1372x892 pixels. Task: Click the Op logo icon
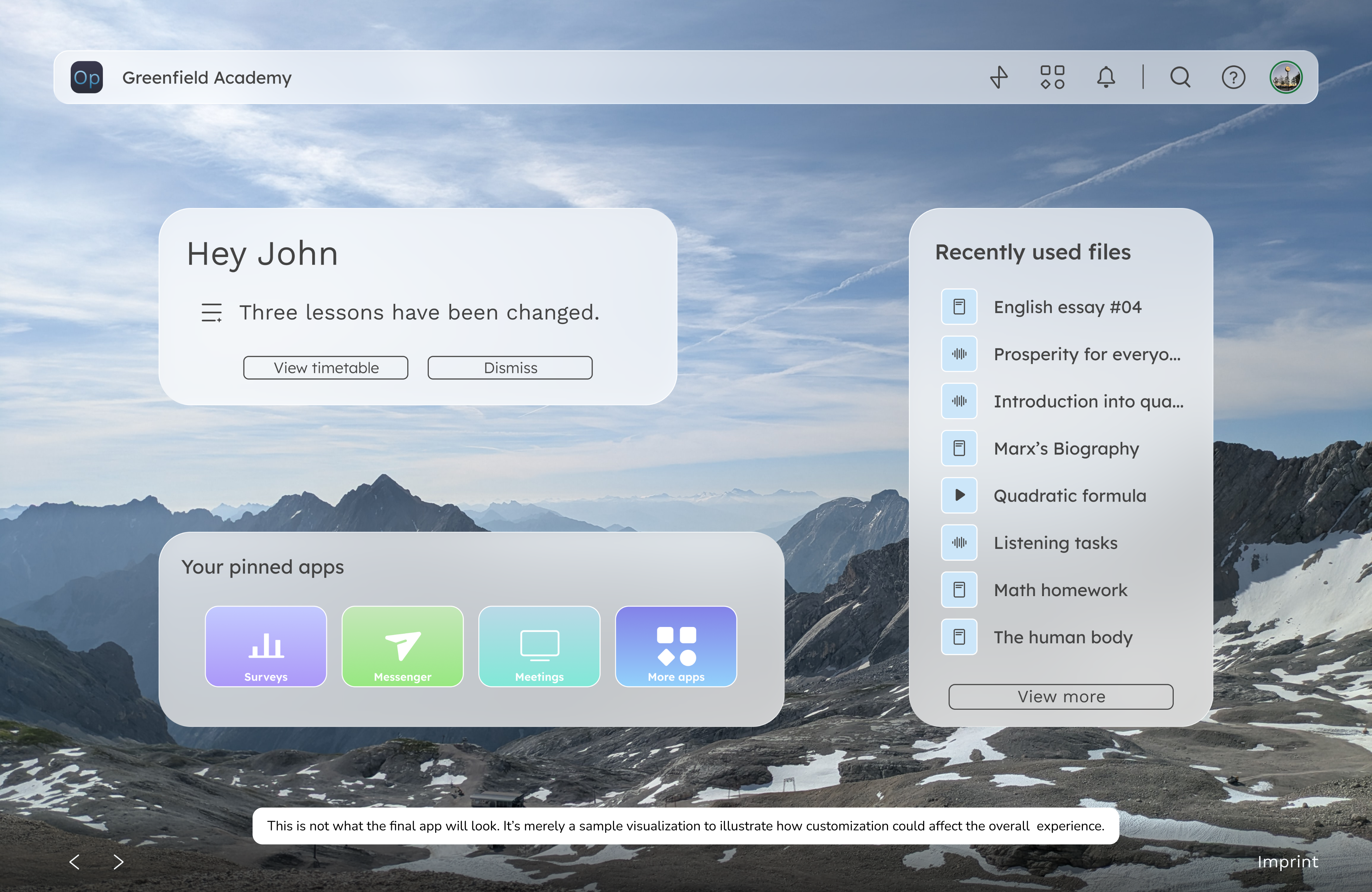tap(86, 77)
